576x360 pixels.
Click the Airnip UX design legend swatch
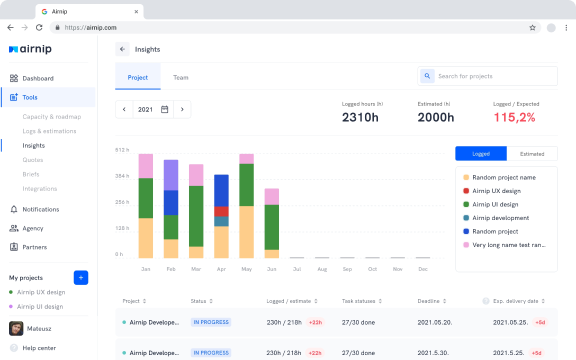[x=466, y=191]
